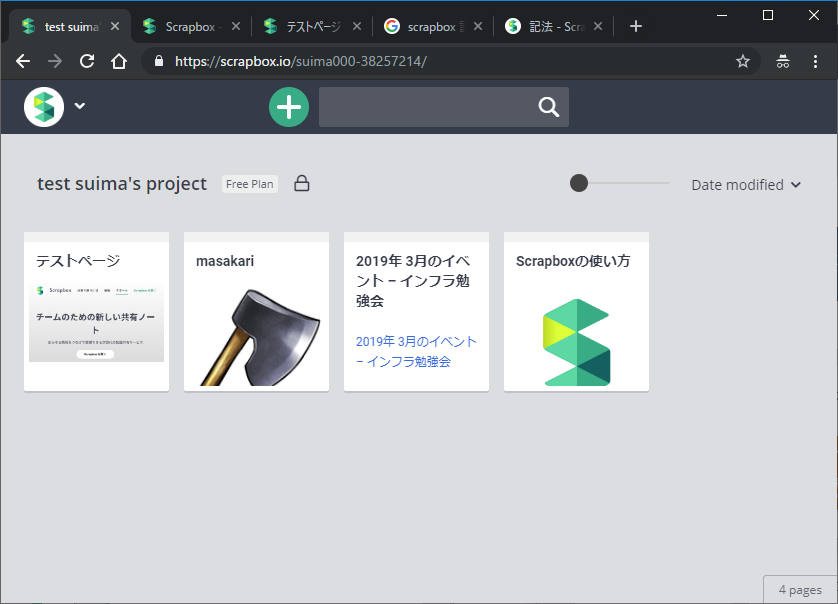
Task: Expand the project menu chevron beside logo
Action: tap(80, 106)
